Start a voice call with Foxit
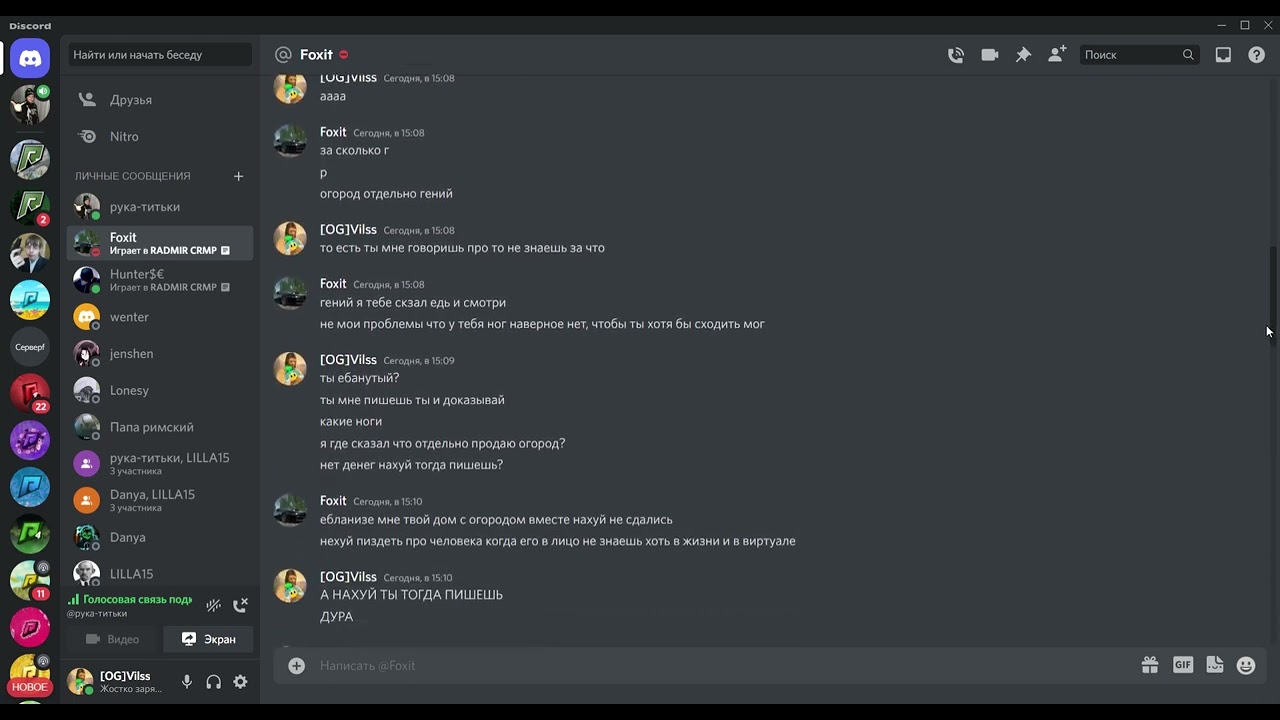The height and width of the screenshot is (720, 1280). tap(956, 55)
